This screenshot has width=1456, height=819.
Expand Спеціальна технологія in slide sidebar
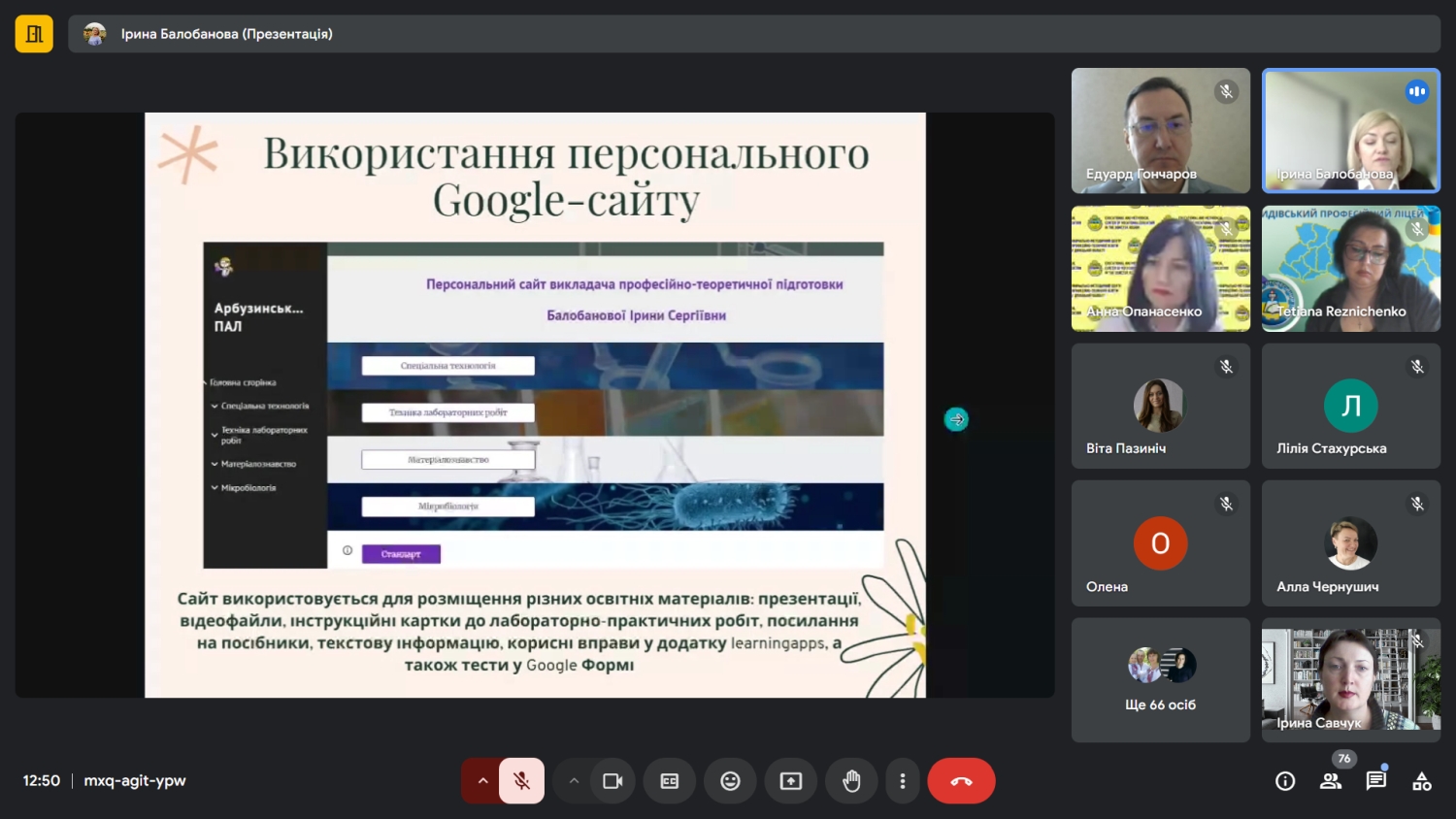coord(215,406)
